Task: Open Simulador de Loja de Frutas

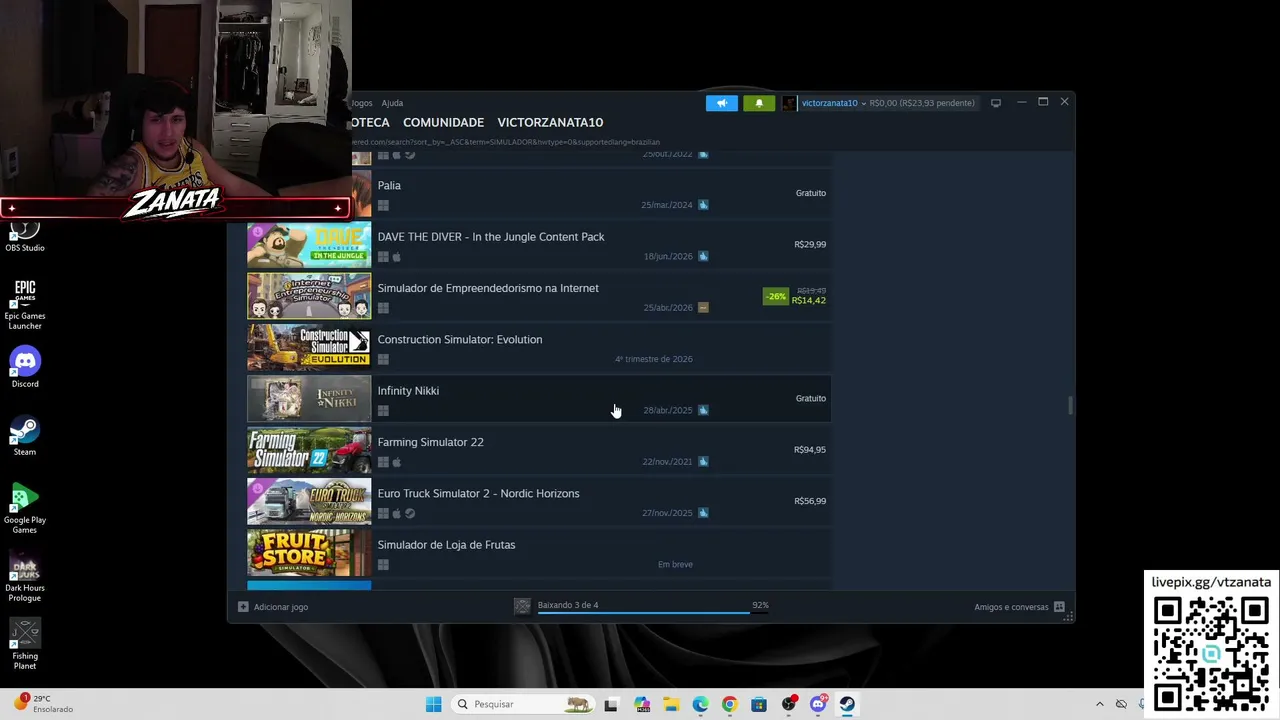Action: click(446, 545)
